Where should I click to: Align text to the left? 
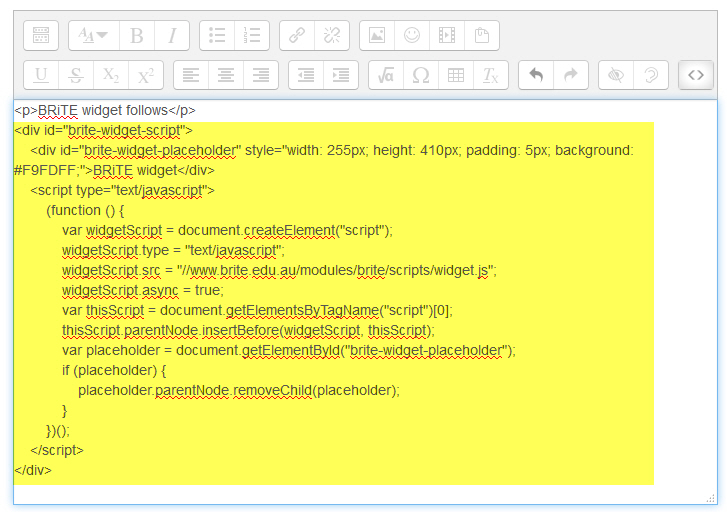click(x=191, y=75)
